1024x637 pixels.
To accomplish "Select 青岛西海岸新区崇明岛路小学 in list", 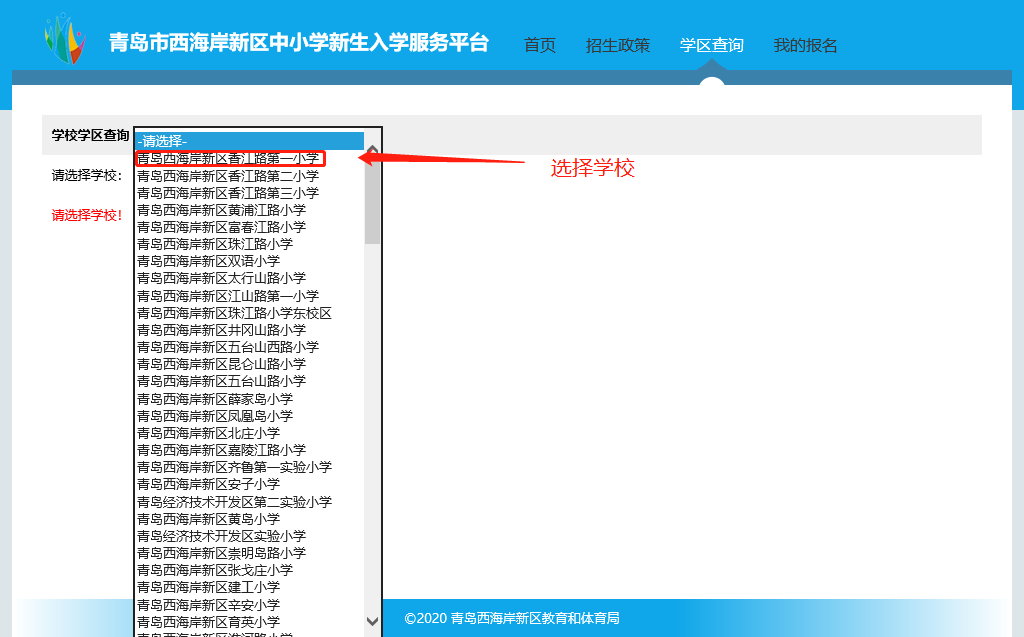I will click(x=249, y=553).
